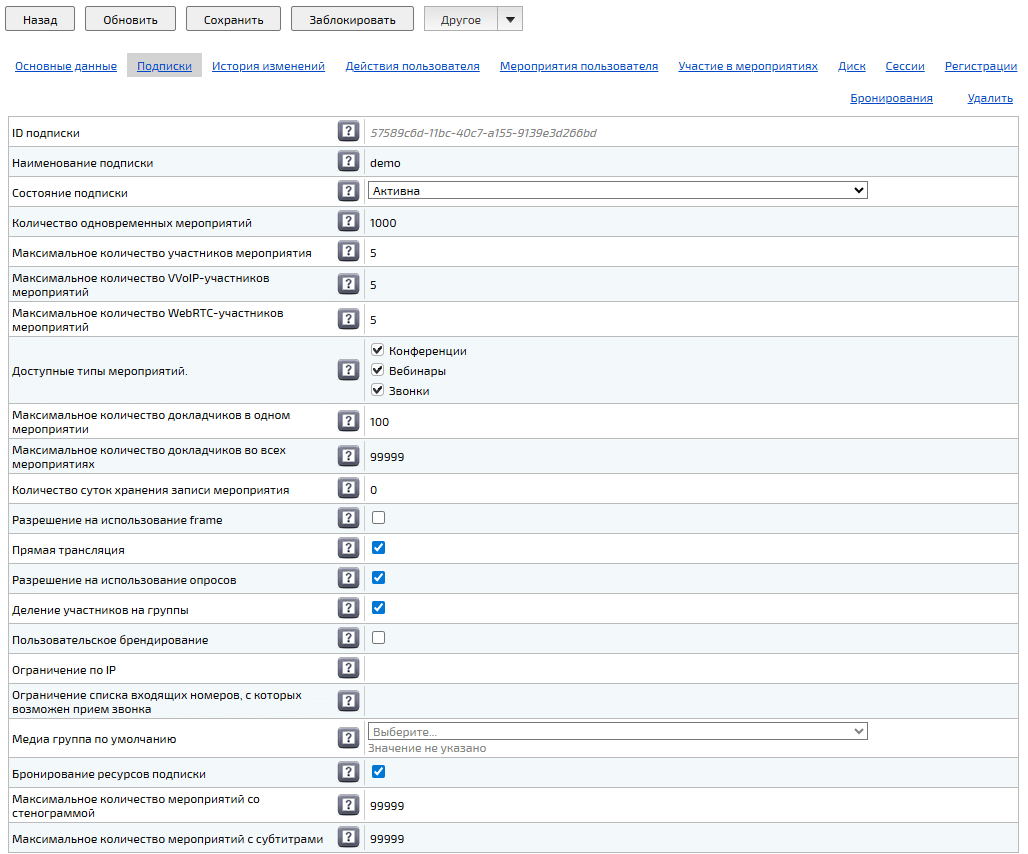
Task: Switch to История изменений tab
Action: (268, 66)
